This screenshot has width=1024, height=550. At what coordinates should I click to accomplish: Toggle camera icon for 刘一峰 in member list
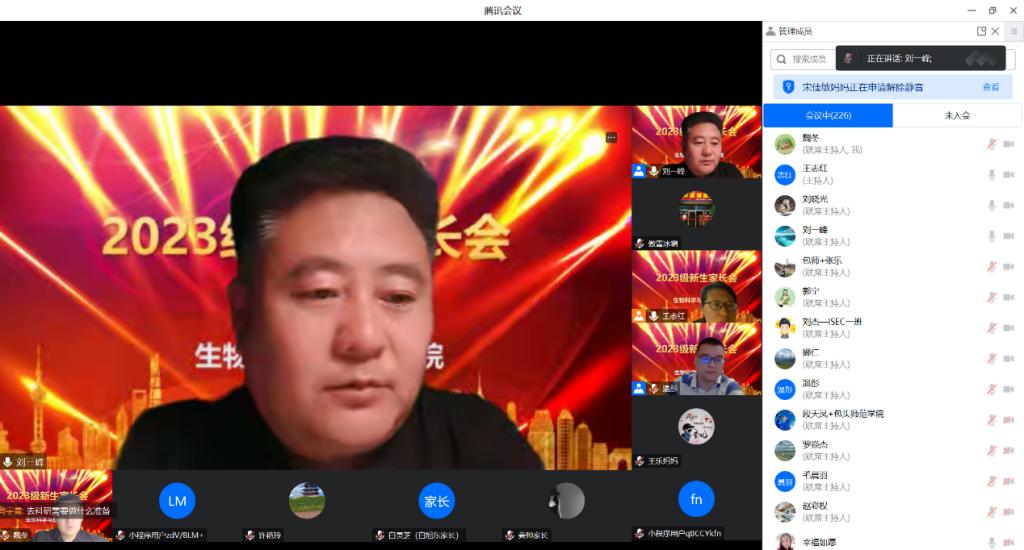tap(1008, 236)
